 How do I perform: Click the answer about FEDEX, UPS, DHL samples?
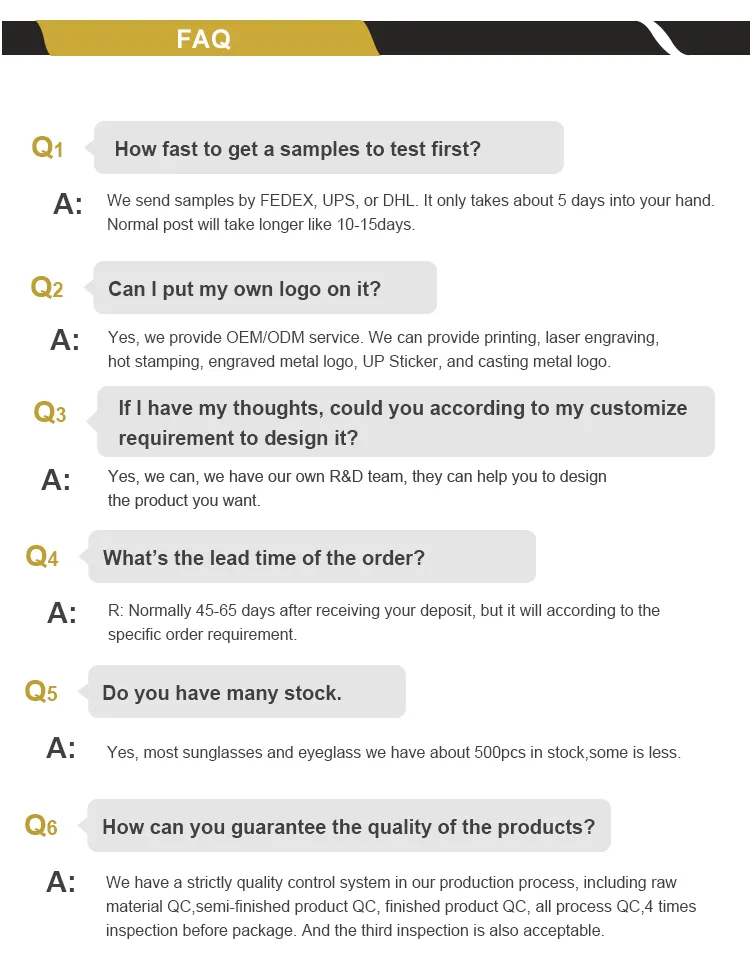410,212
